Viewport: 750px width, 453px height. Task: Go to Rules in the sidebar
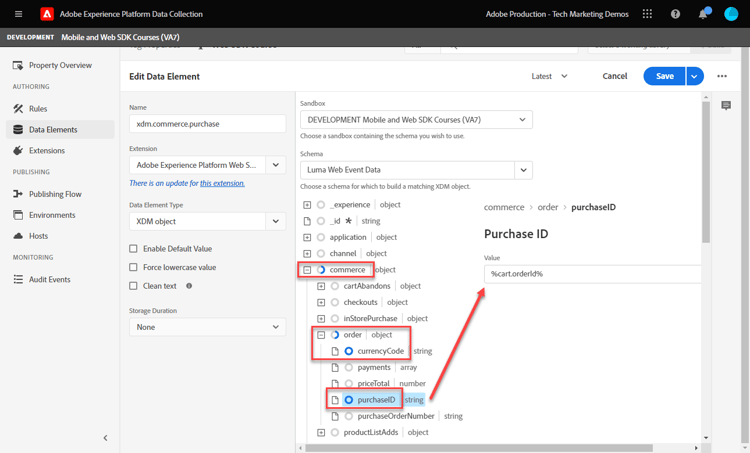pos(38,108)
